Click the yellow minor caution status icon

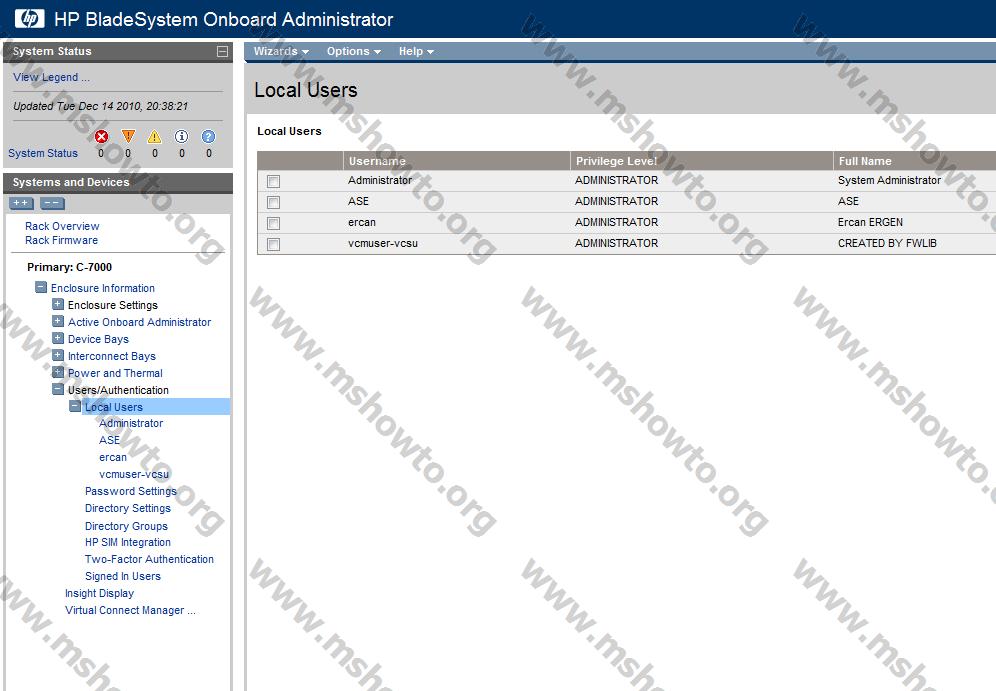click(x=154, y=137)
